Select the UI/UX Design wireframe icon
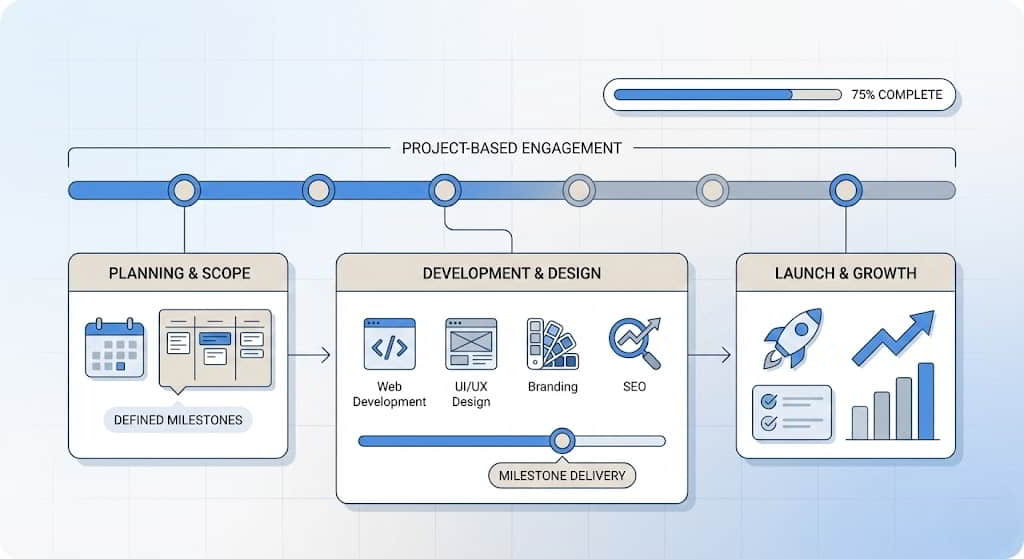Screen dimensions: 1024x559 tap(471, 345)
